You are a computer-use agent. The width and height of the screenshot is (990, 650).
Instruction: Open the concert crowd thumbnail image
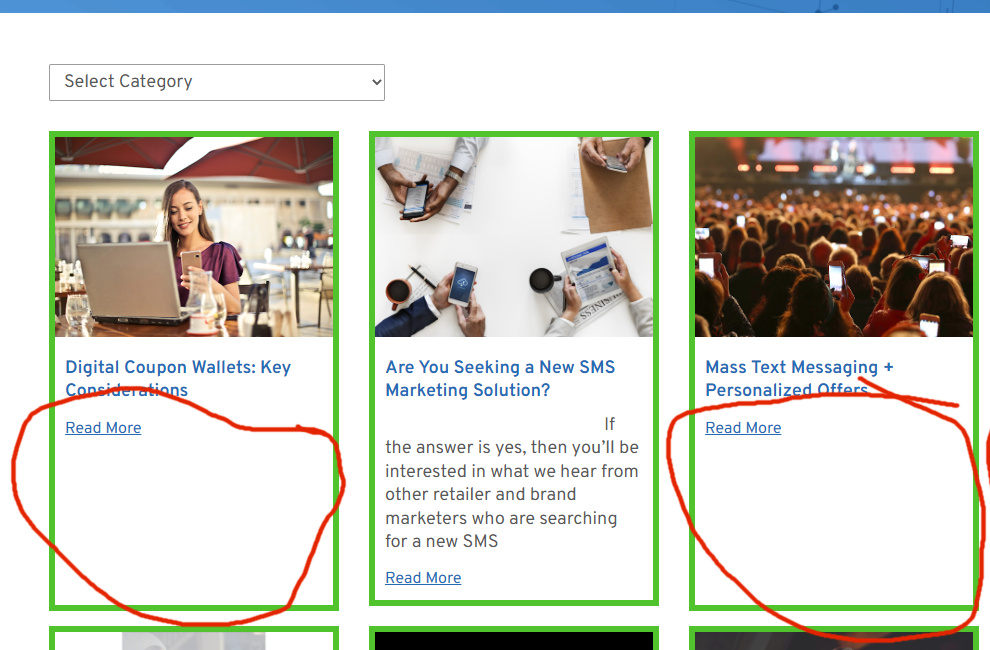(x=834, y=237)
